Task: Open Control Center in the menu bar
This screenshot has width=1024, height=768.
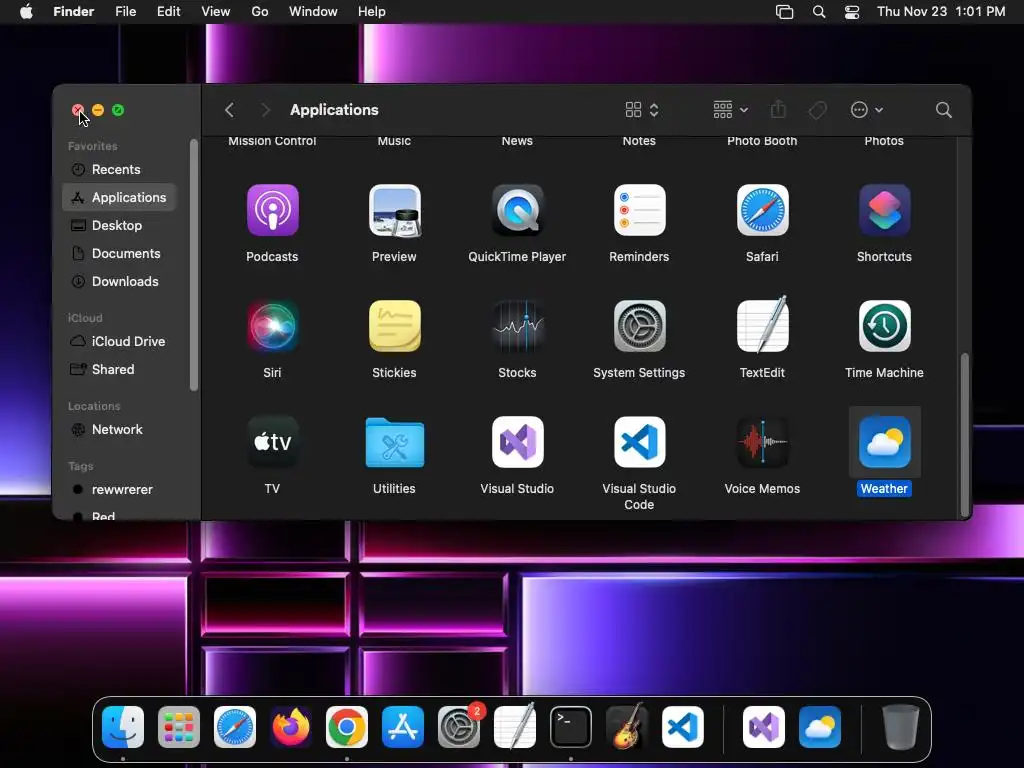Action: [852, 11]
